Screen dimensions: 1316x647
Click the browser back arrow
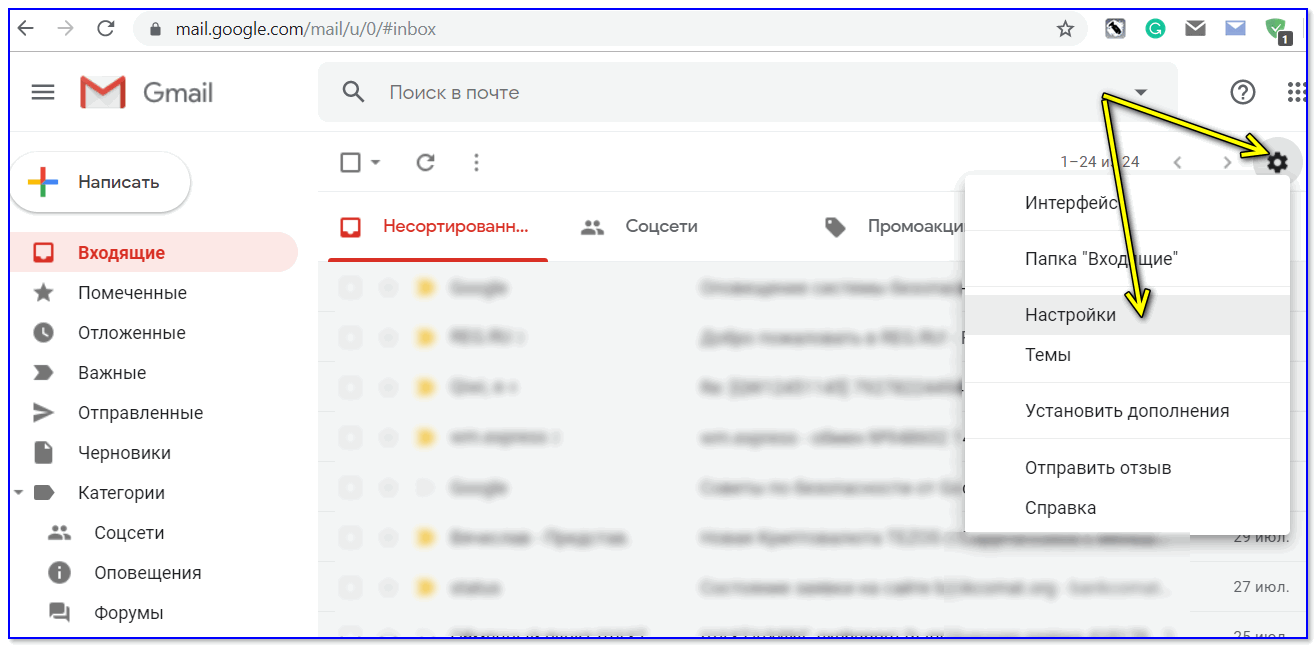[26, 29]
